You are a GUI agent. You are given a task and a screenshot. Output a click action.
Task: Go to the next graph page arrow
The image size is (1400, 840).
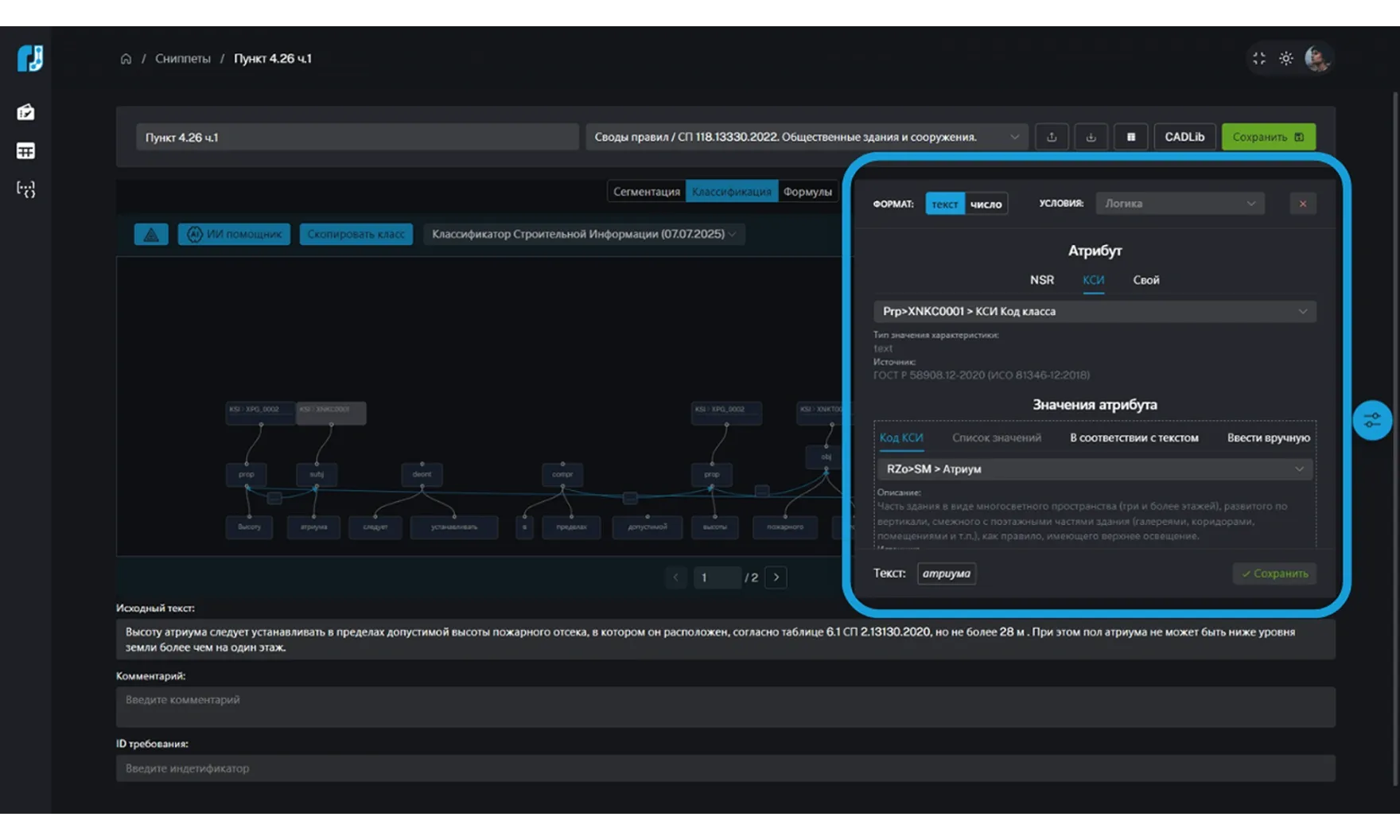pyautogui.click(x=776, y=577)
